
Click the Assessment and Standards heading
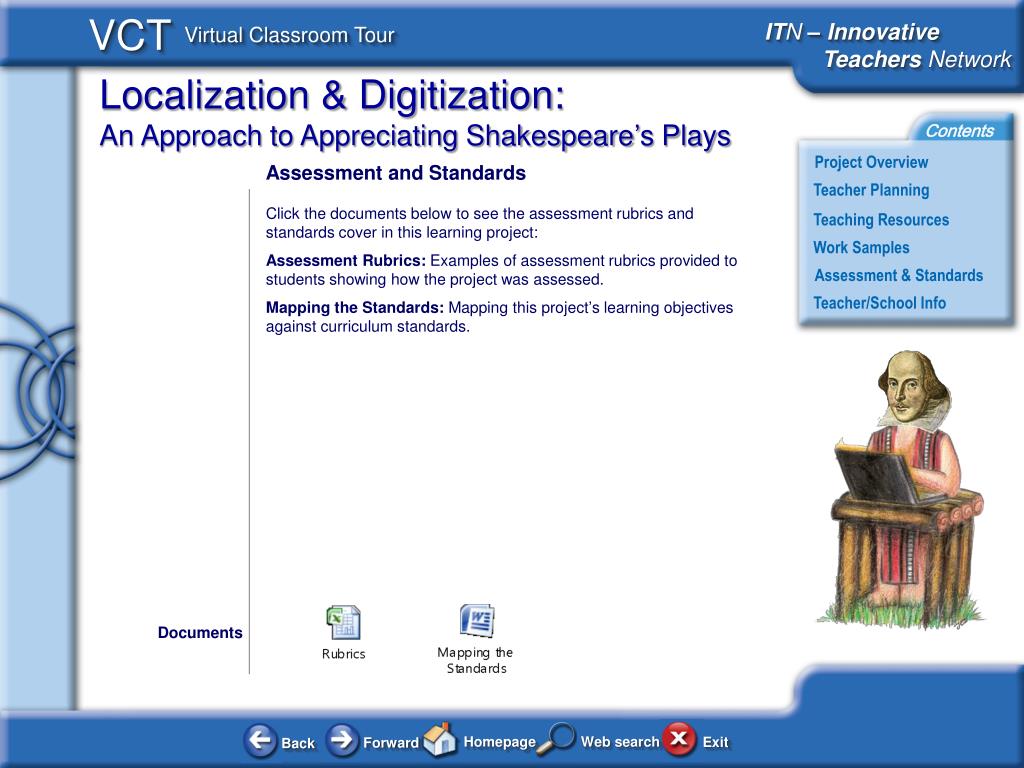click(x=396, y=173)
